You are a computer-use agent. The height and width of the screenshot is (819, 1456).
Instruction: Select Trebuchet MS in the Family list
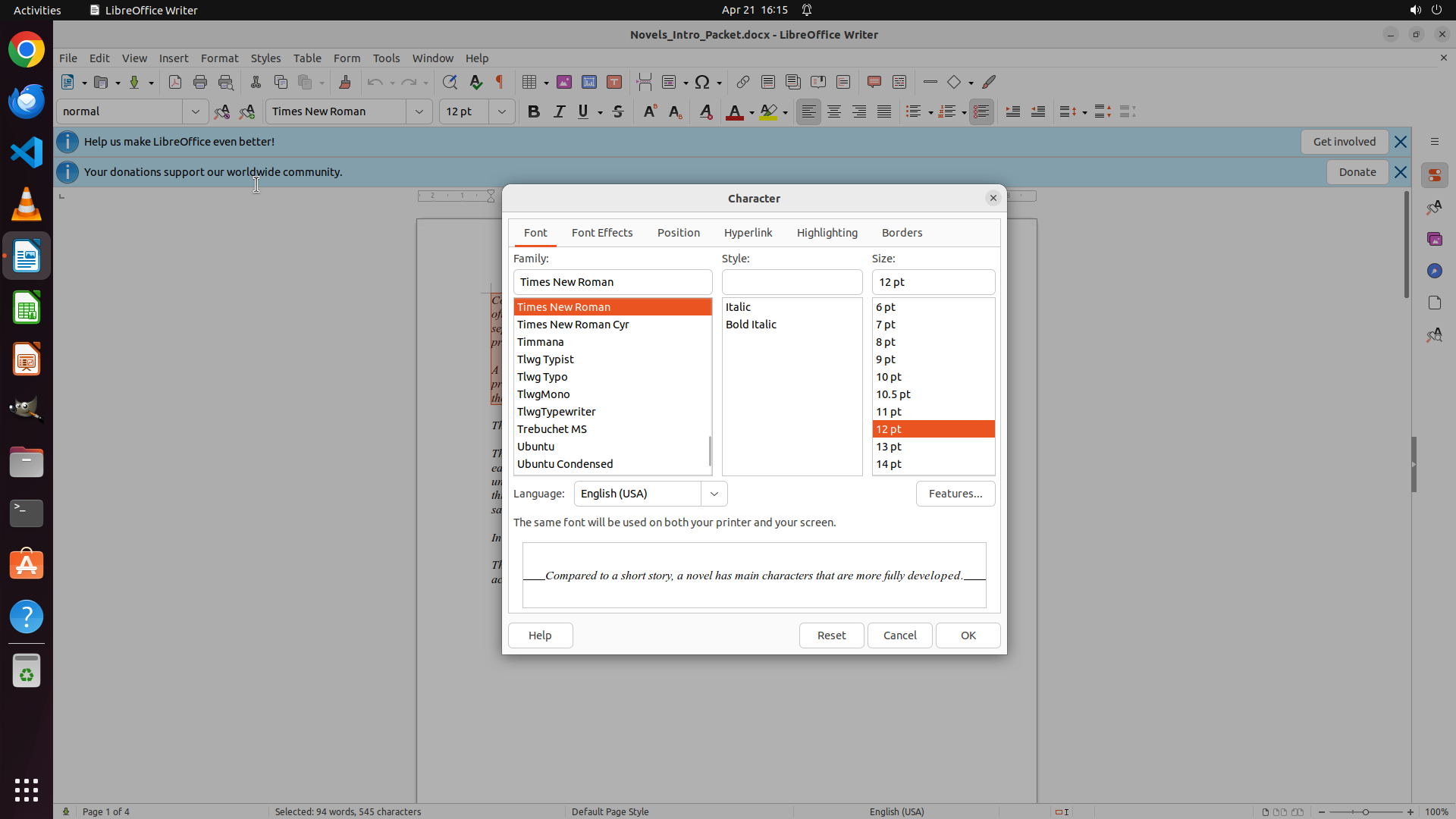coord(552,429)
